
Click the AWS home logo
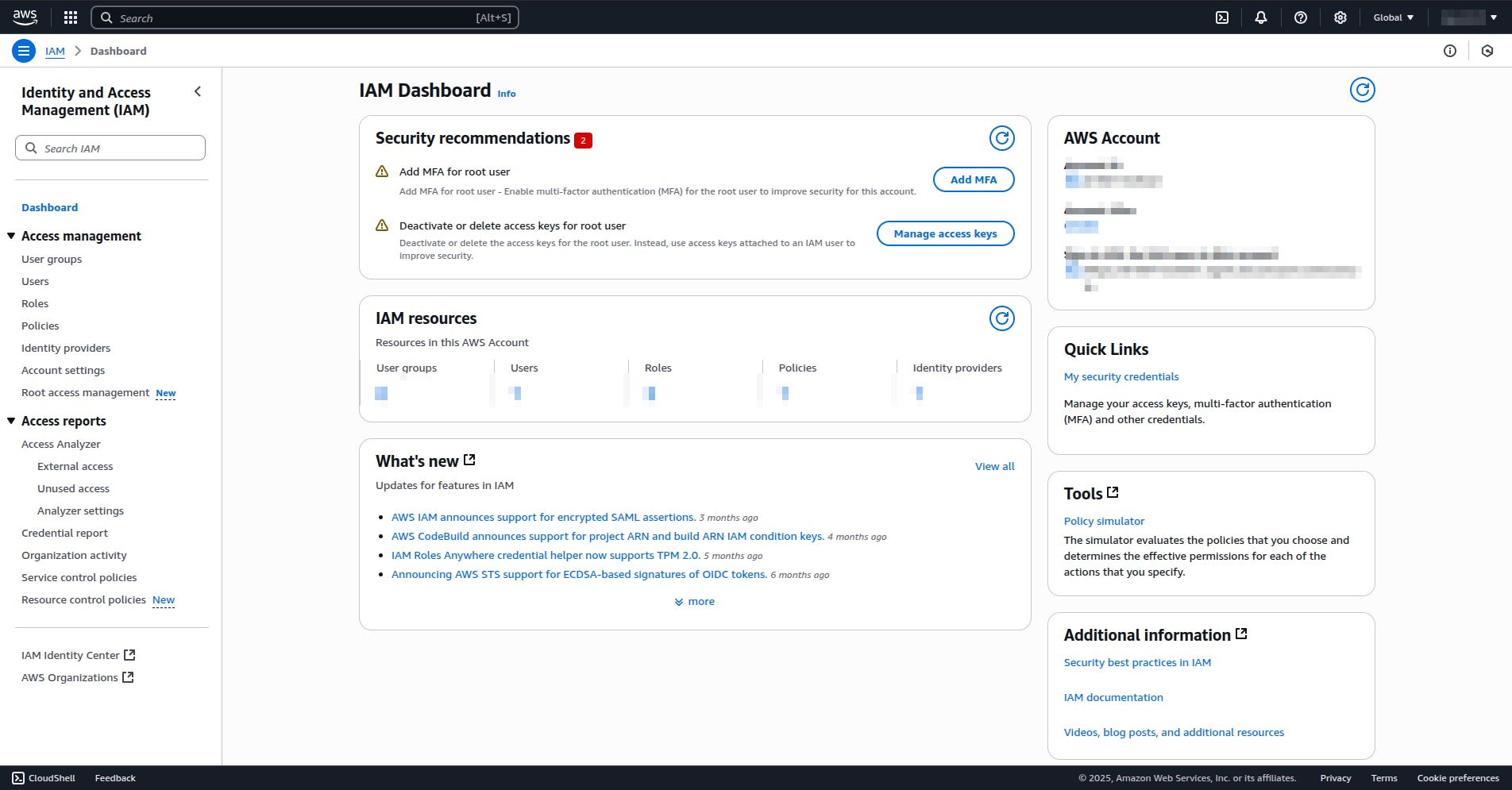tap(24, 17)
